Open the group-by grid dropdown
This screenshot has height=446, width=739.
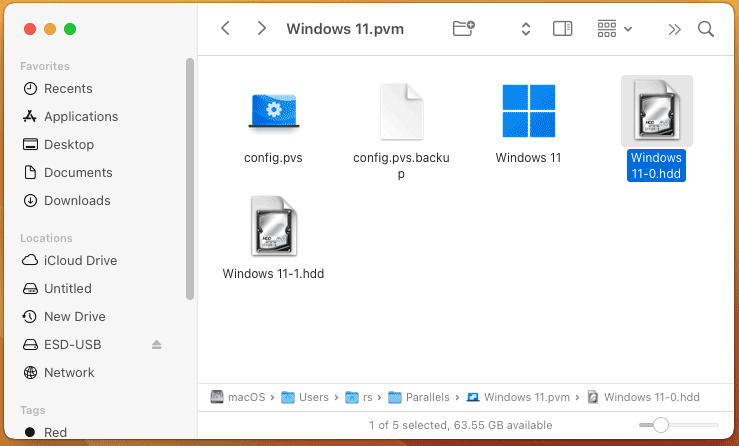615,29
